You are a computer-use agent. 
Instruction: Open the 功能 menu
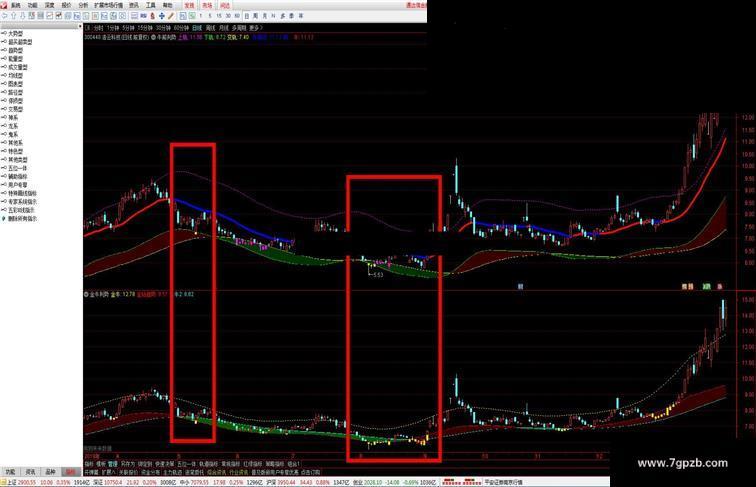[33, 5]
